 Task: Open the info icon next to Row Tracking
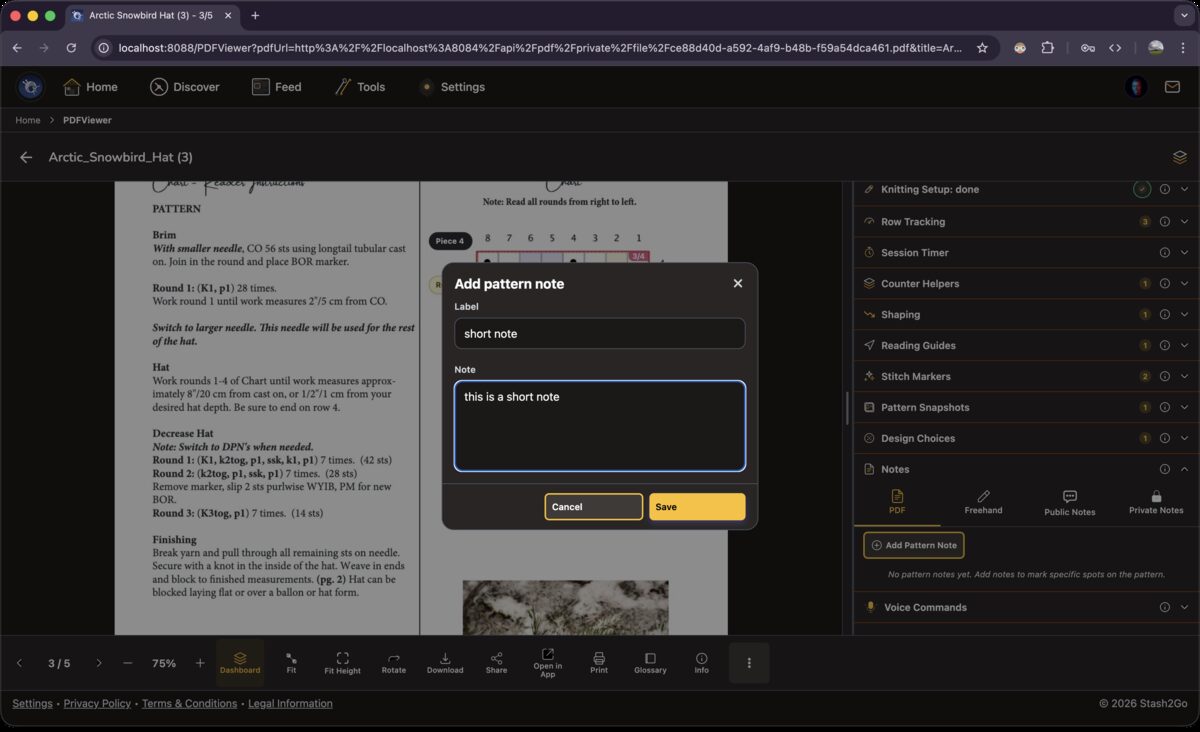click(x=1163, y=221)
